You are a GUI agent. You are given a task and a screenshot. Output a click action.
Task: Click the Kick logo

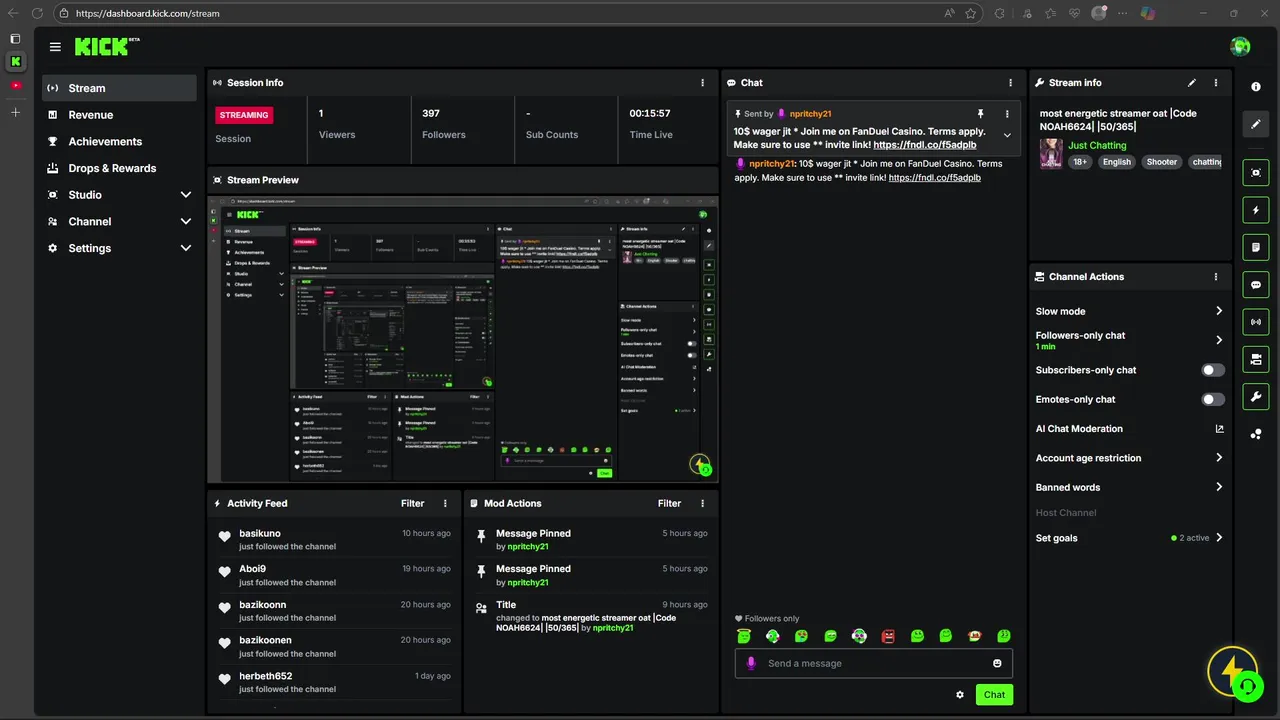[103, 46]
